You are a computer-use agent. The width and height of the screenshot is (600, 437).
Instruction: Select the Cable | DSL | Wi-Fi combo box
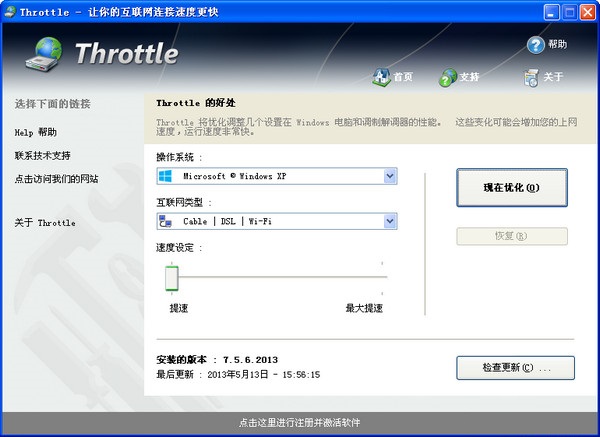pyautogui.click(x=277, y=221)
